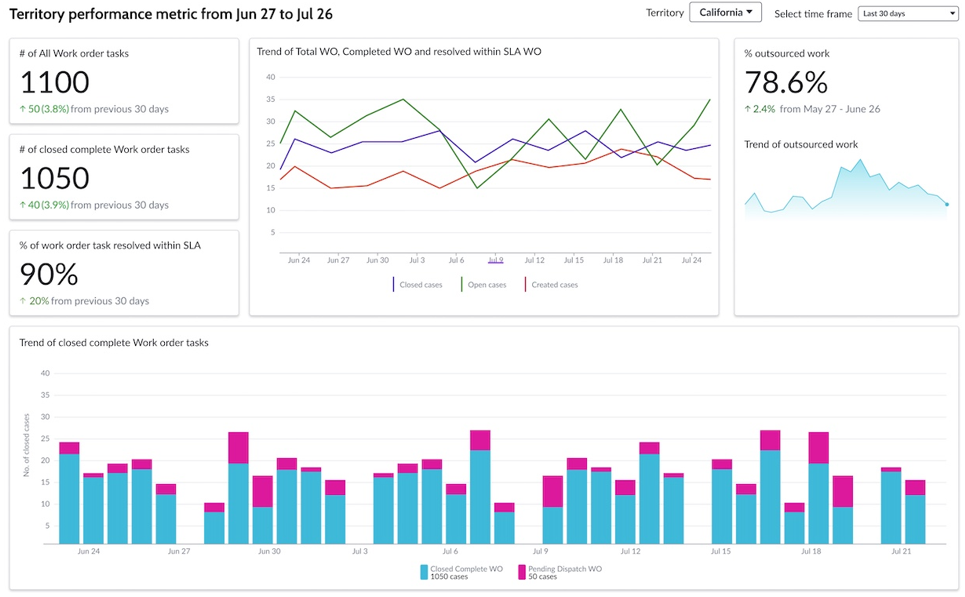Click the 90% SLA value
This screenshot has height=597, width=965.
pyautogui.click(x=49, y=274)
